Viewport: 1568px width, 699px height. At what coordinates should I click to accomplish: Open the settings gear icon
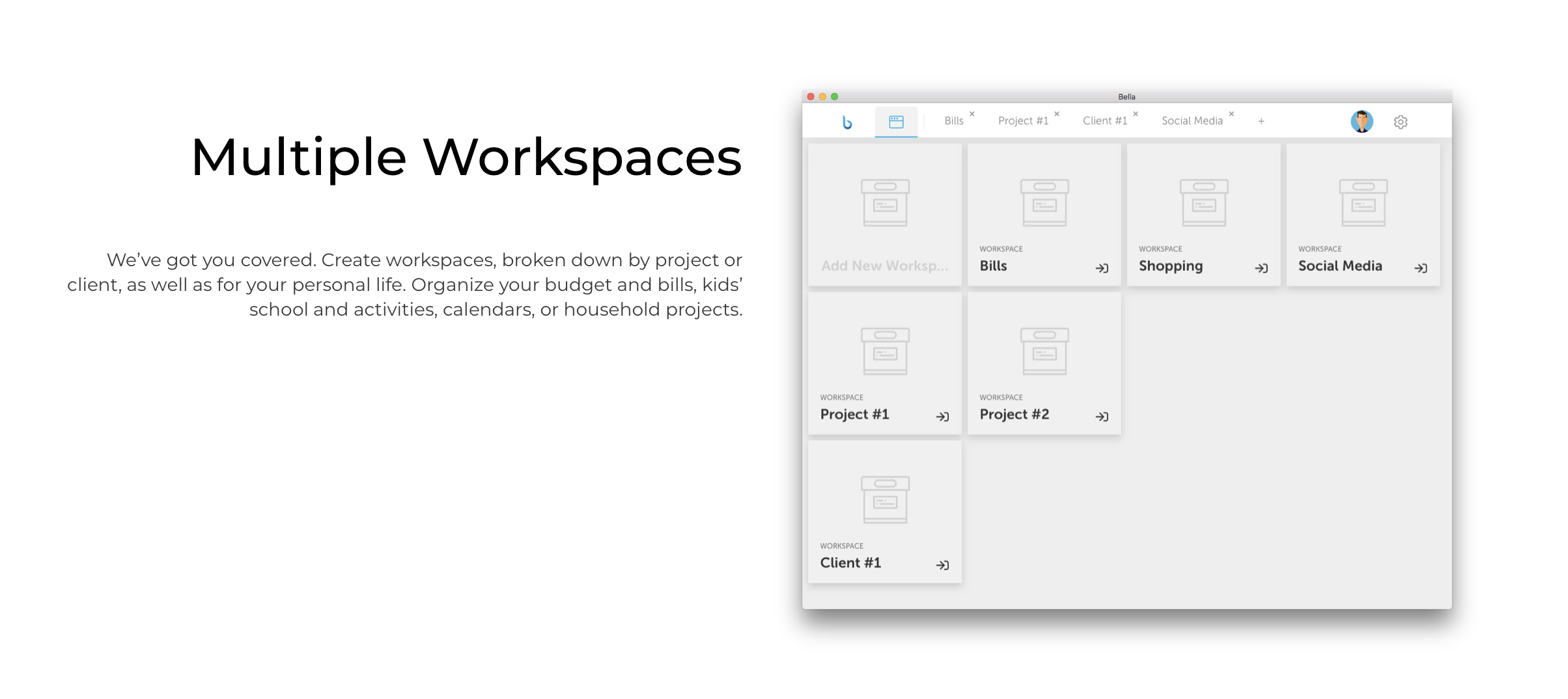(x=1401, y=122)
